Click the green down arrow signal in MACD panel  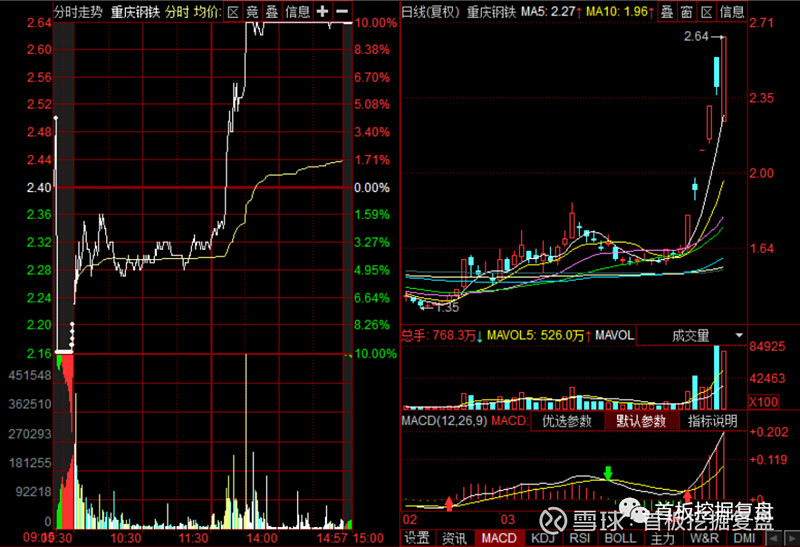coord(608,473)
